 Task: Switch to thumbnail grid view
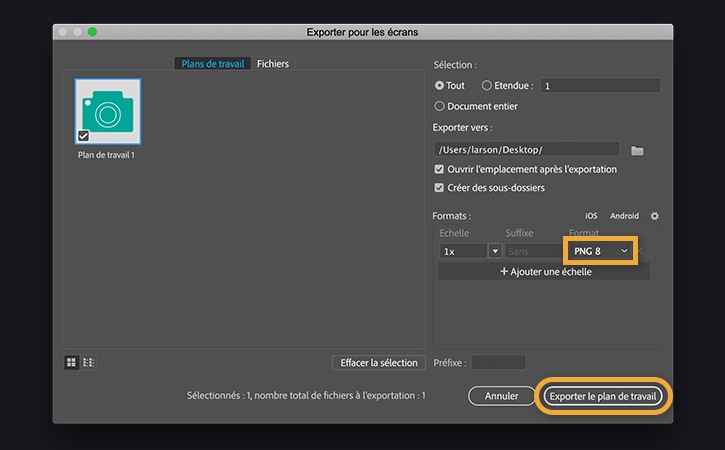pyautogui.click(x=71, y=362)
